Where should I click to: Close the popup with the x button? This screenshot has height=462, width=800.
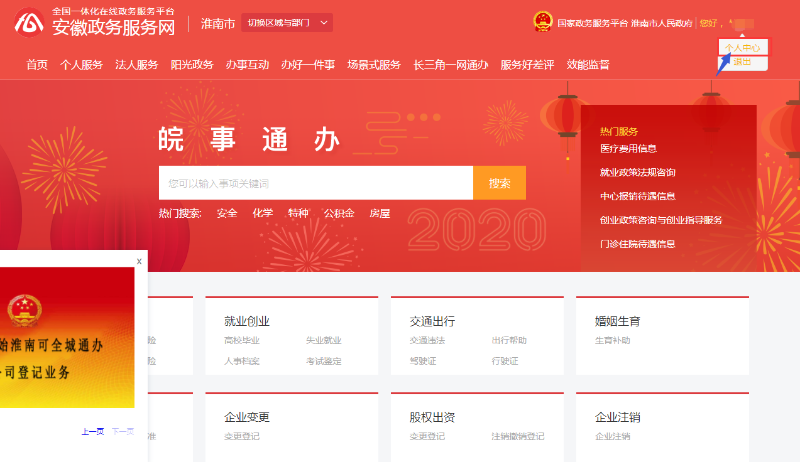(x=139, y=261)
